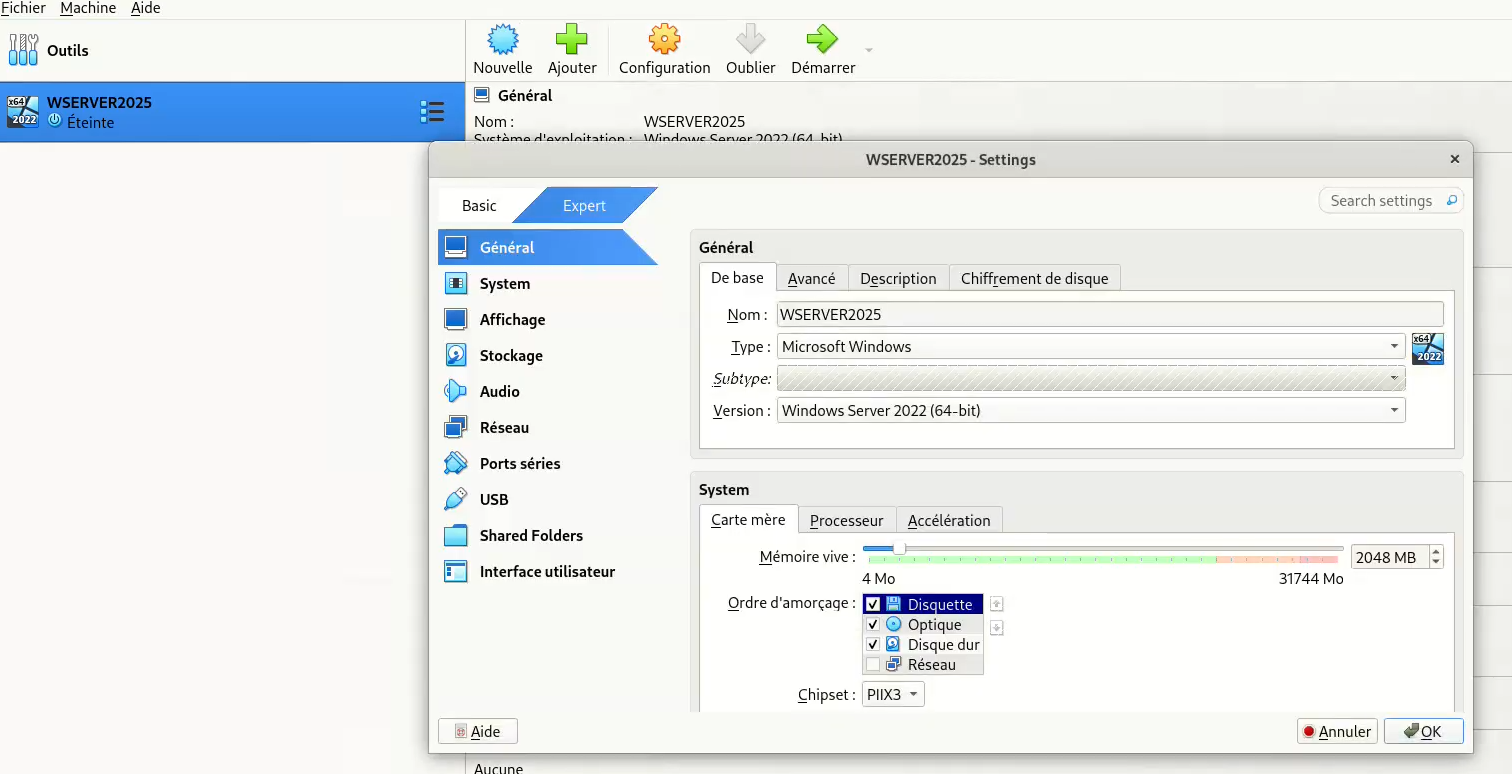Click the Aide button
Image resolution: width=1512 pixels, height=774 pixels.
[x=477, y=731]
